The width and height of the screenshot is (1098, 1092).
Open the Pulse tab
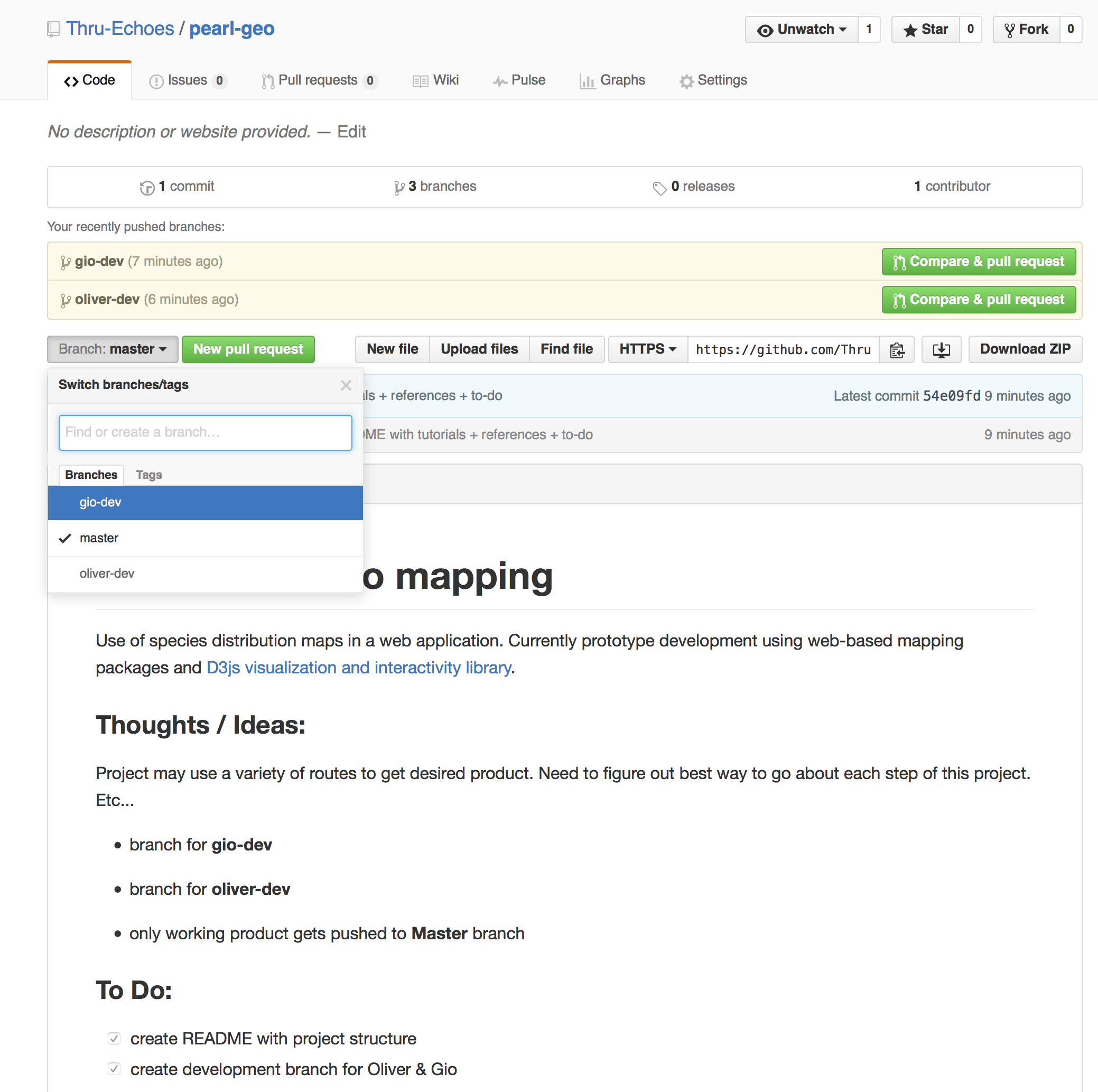[x=519, y=80]
